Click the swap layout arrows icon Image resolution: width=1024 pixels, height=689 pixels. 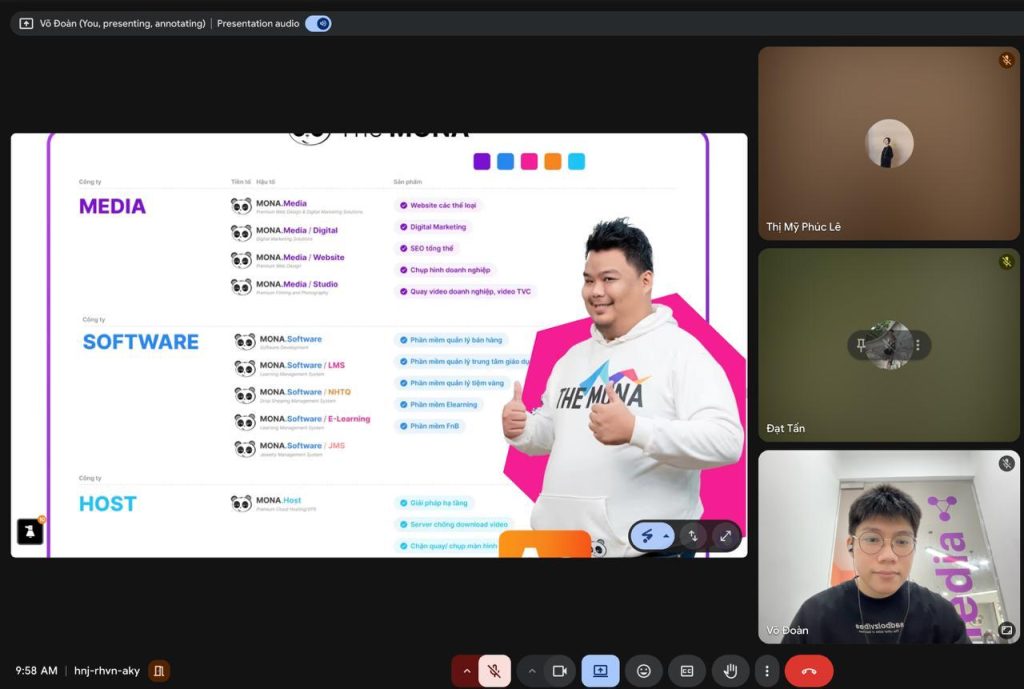click(x=693, y=536)
